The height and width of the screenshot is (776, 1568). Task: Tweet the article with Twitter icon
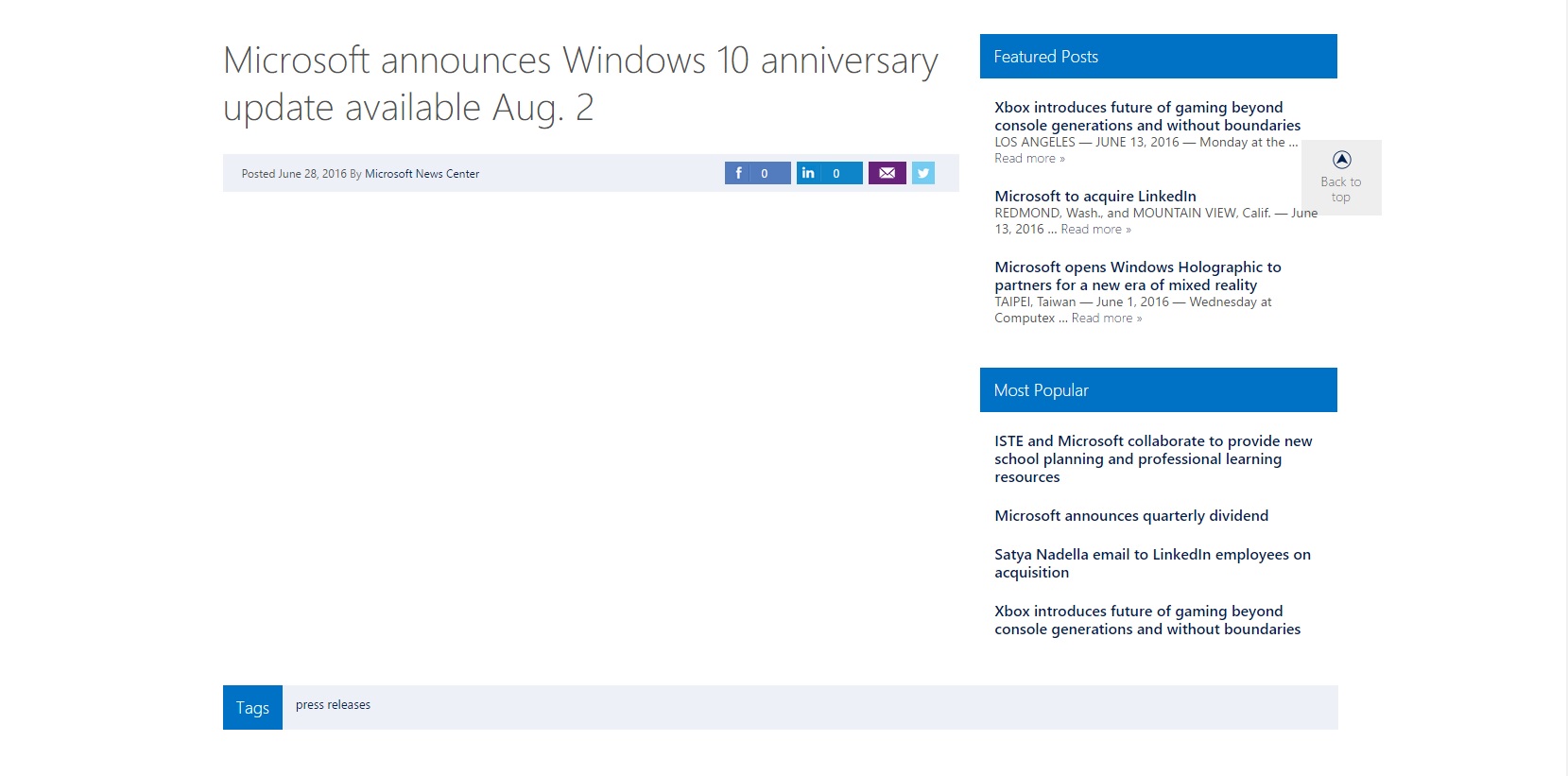923,173
